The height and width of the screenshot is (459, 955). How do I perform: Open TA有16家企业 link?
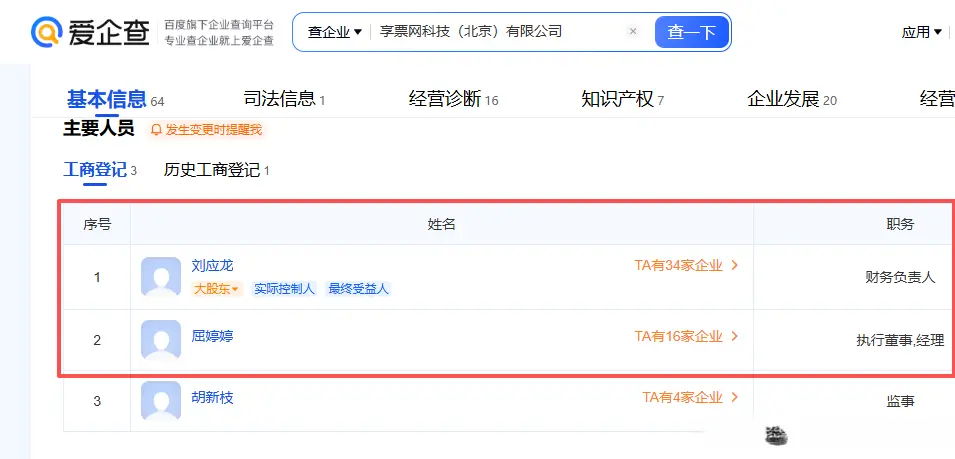[686, 336]
